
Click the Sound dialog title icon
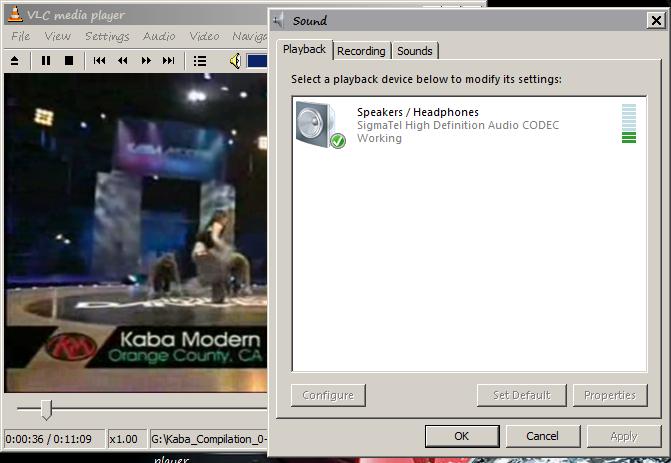(279, 20)
